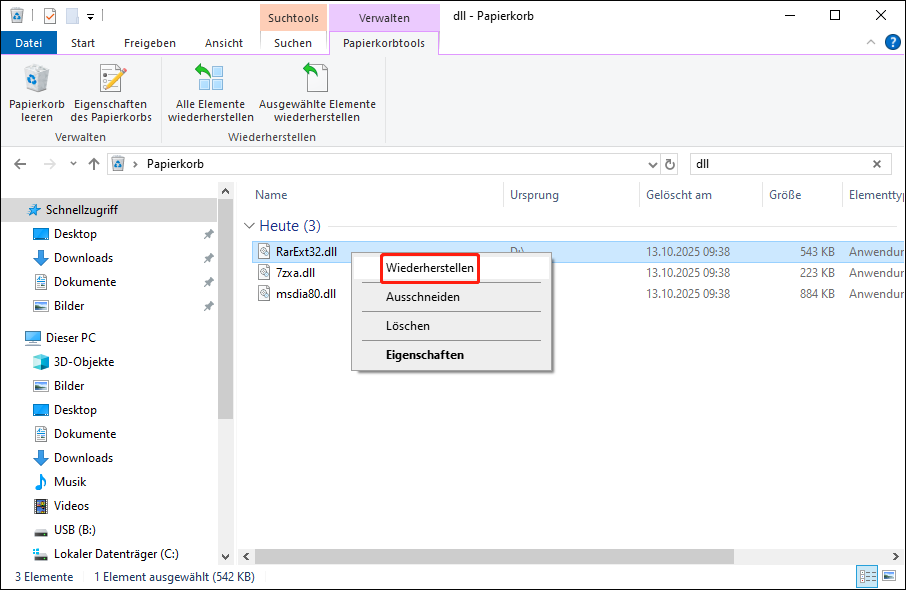Select Löschen in context menu
Screen dimensions: 906x590
408,326
